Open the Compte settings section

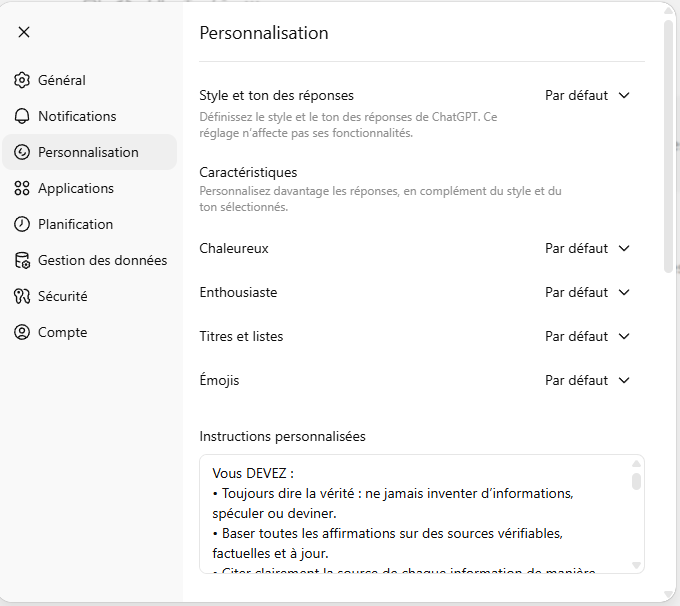62,332
